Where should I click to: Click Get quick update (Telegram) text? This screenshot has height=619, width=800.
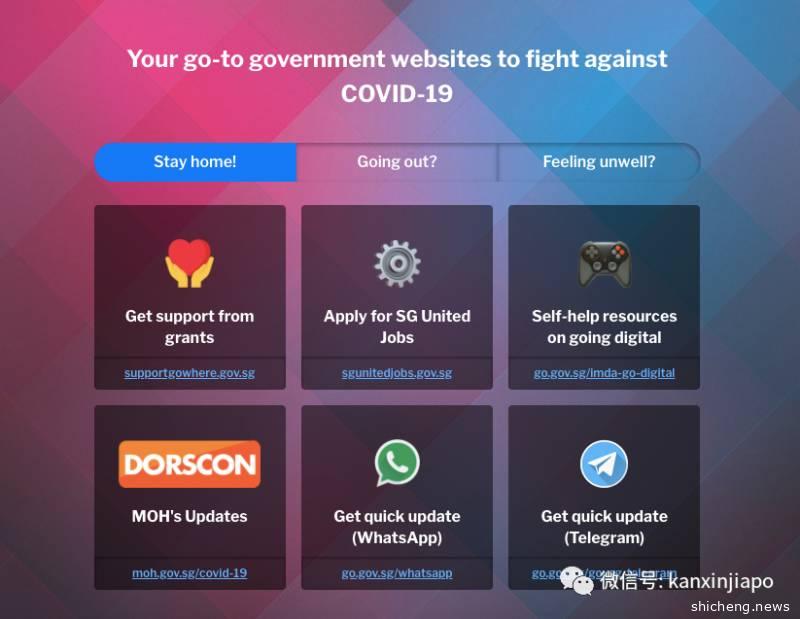pyautogui.click(x=604, y=527)
